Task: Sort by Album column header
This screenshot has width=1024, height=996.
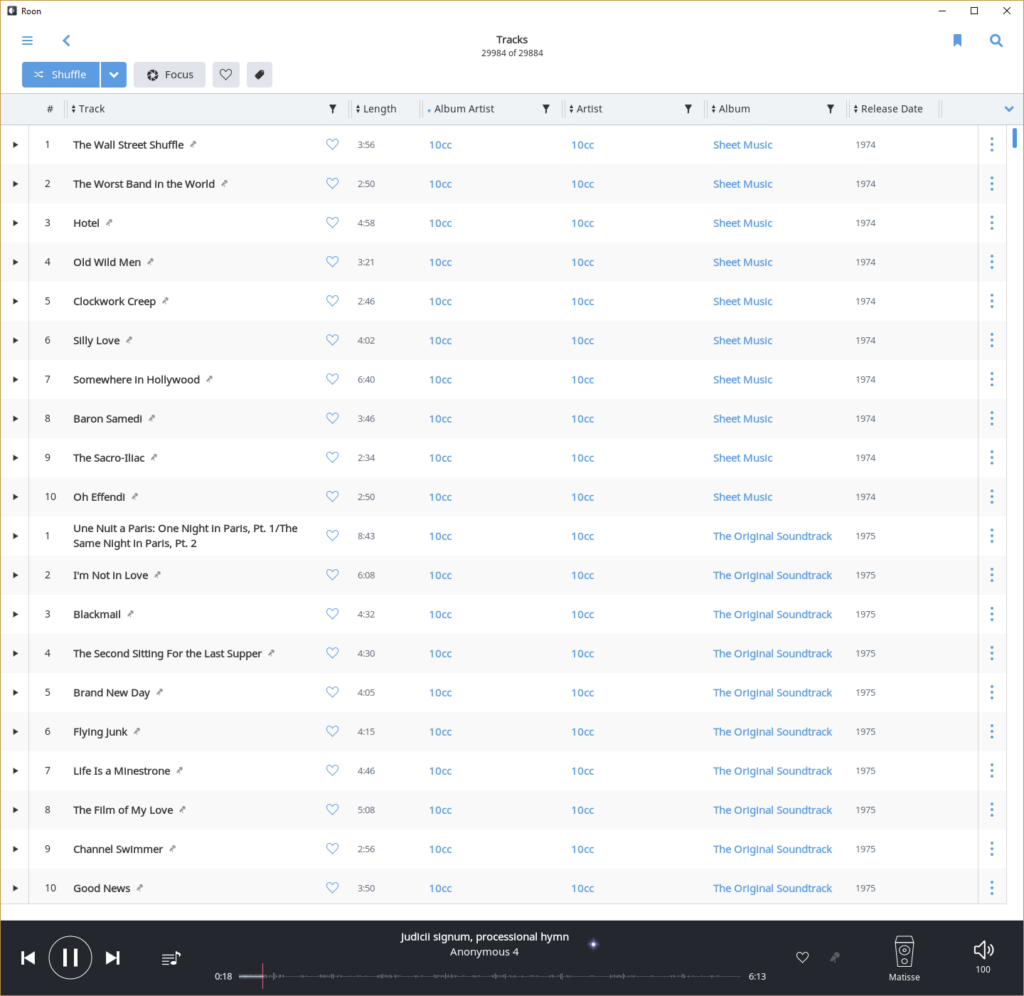Action: click(731, 109)
